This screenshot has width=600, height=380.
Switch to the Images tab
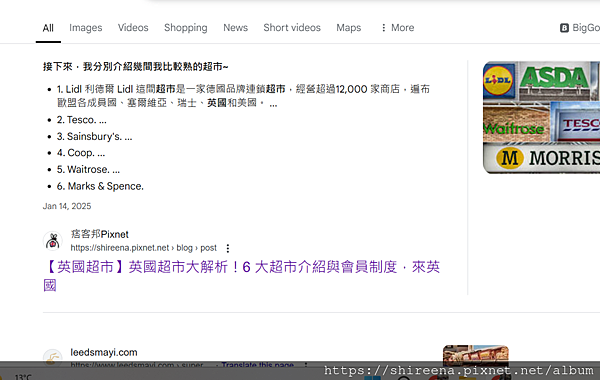pos(86,28)
